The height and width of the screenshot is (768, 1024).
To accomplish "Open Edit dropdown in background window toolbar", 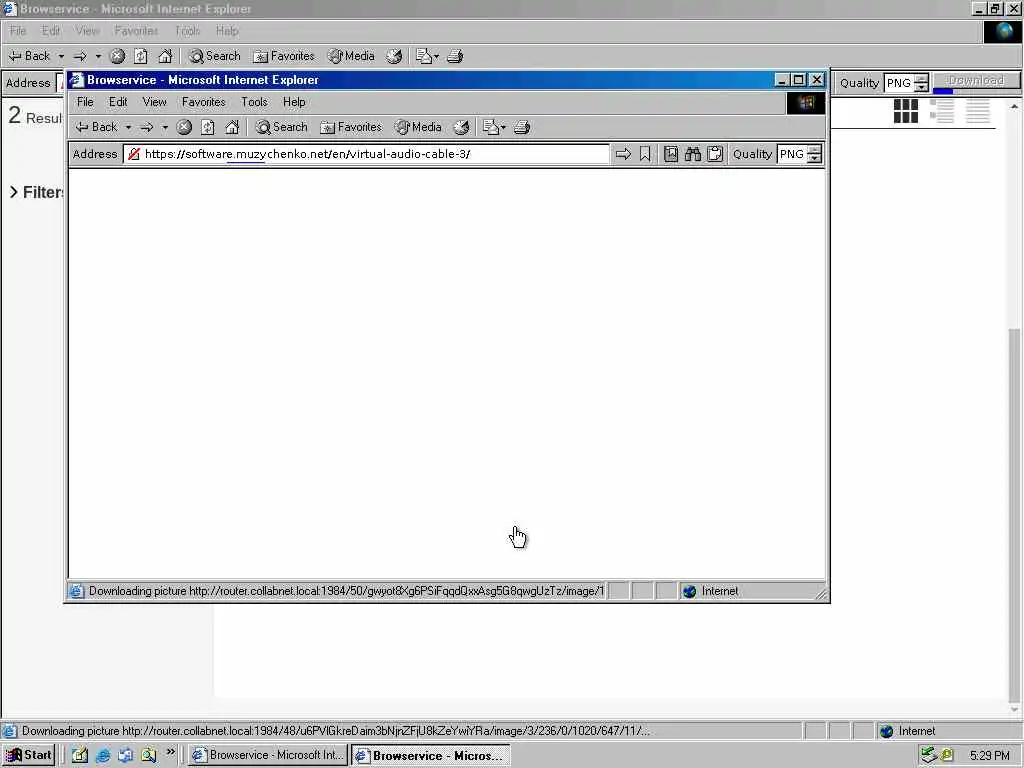I will (427, 56).
